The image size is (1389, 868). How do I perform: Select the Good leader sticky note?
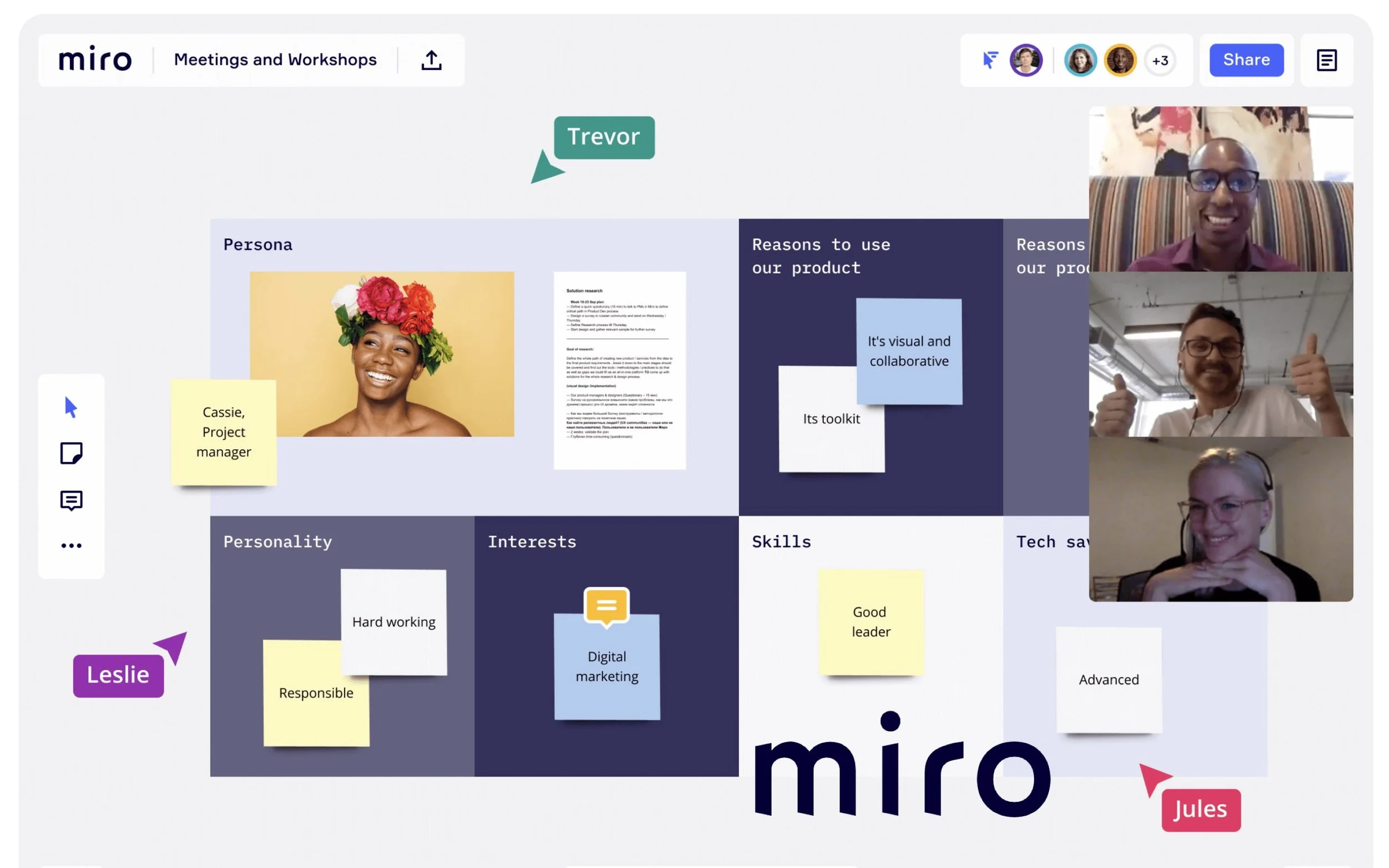coord(871,622)
